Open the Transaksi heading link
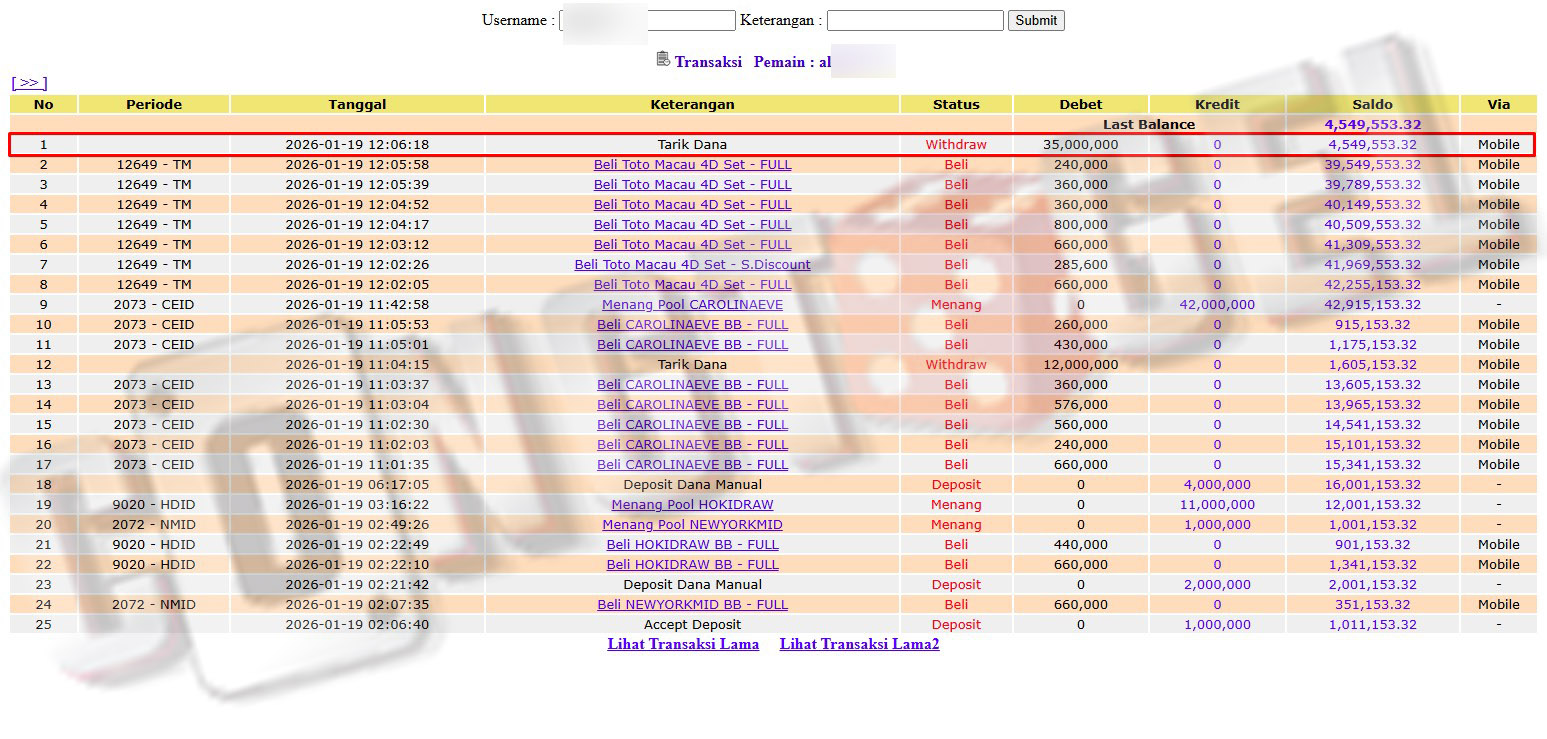1547x739 pixels. 708,62
